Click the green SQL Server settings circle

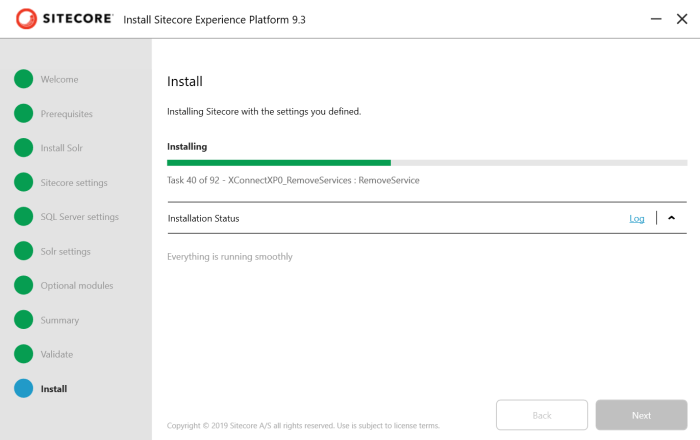coord(24,216)
